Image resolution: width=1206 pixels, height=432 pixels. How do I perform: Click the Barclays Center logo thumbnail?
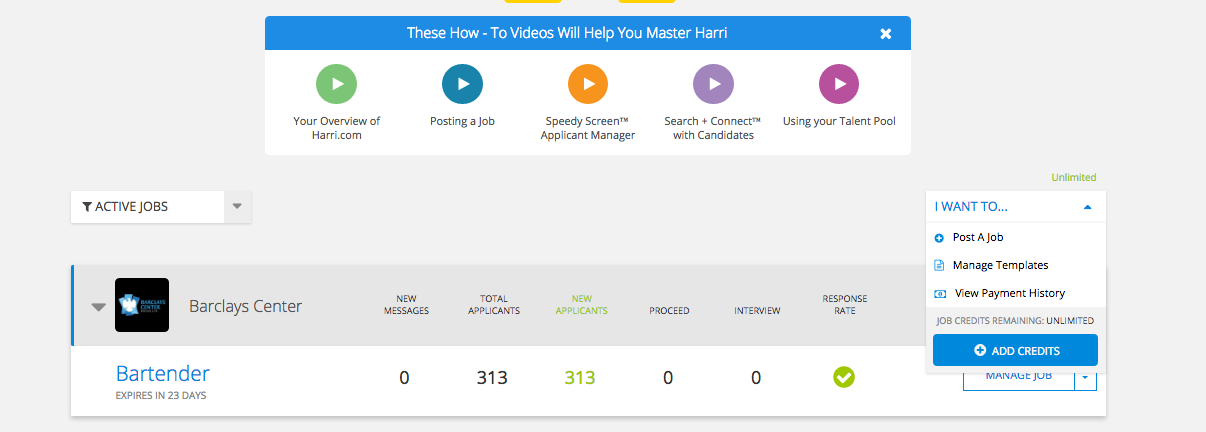pos(142,305)
